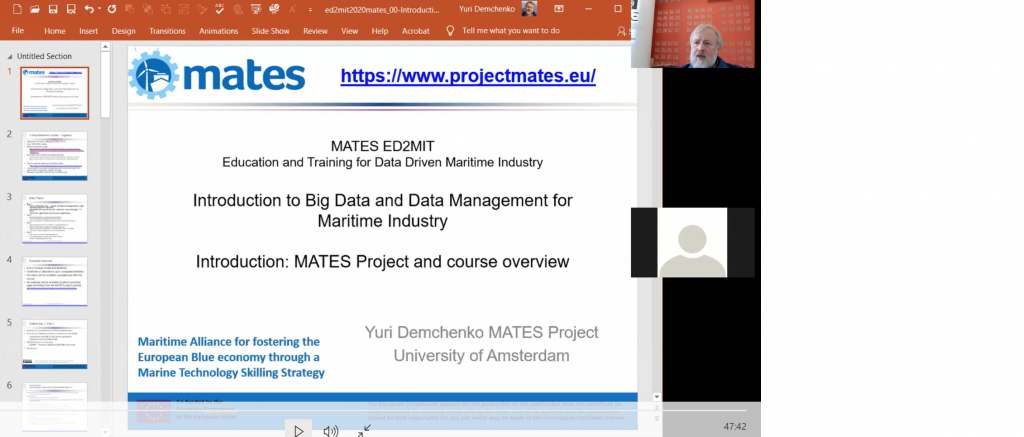Click the Open folder icon in quick access toolbar
1024x437 pixels.
[34, 9]
